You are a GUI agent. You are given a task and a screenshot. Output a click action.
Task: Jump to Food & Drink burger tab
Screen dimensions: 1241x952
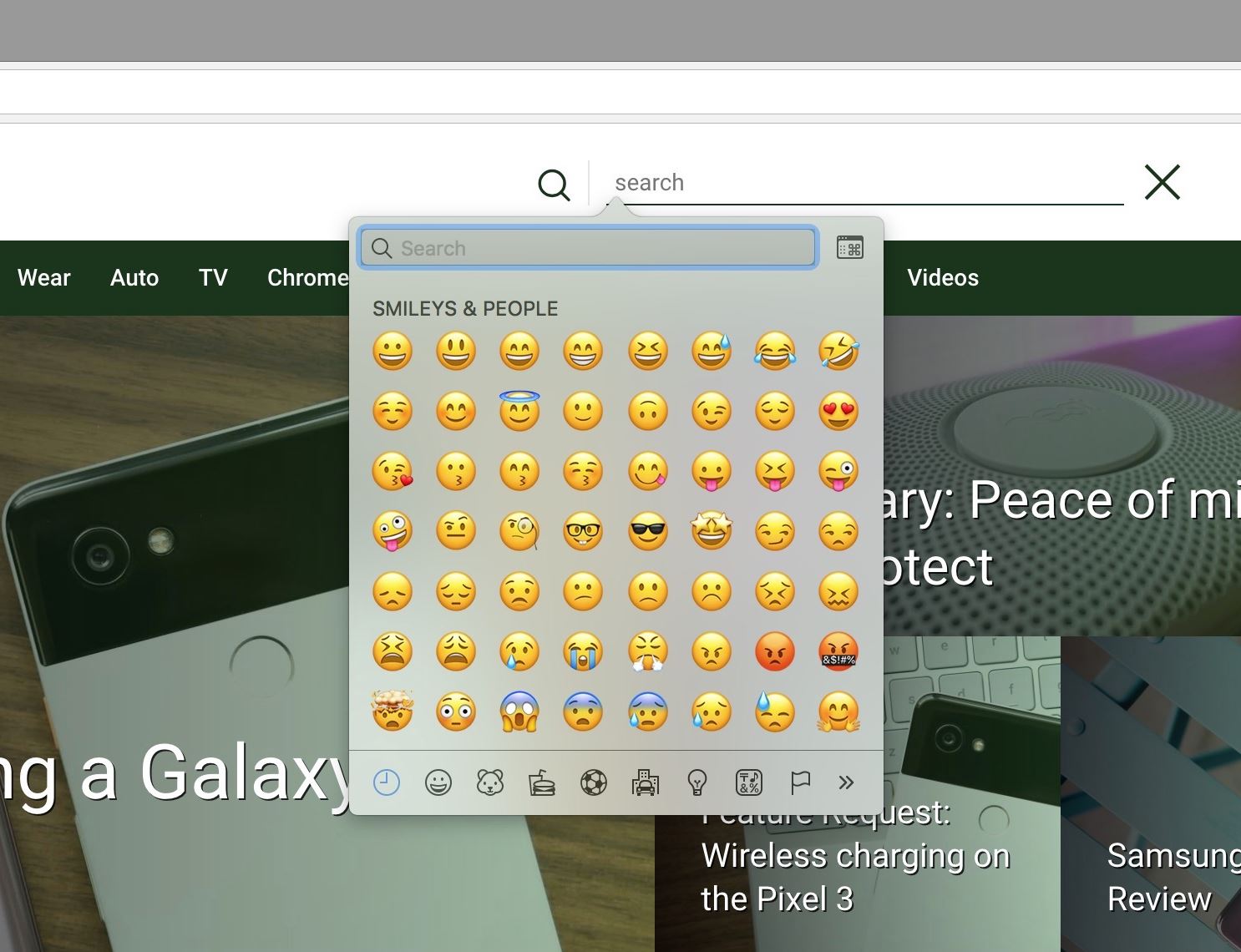542,782
